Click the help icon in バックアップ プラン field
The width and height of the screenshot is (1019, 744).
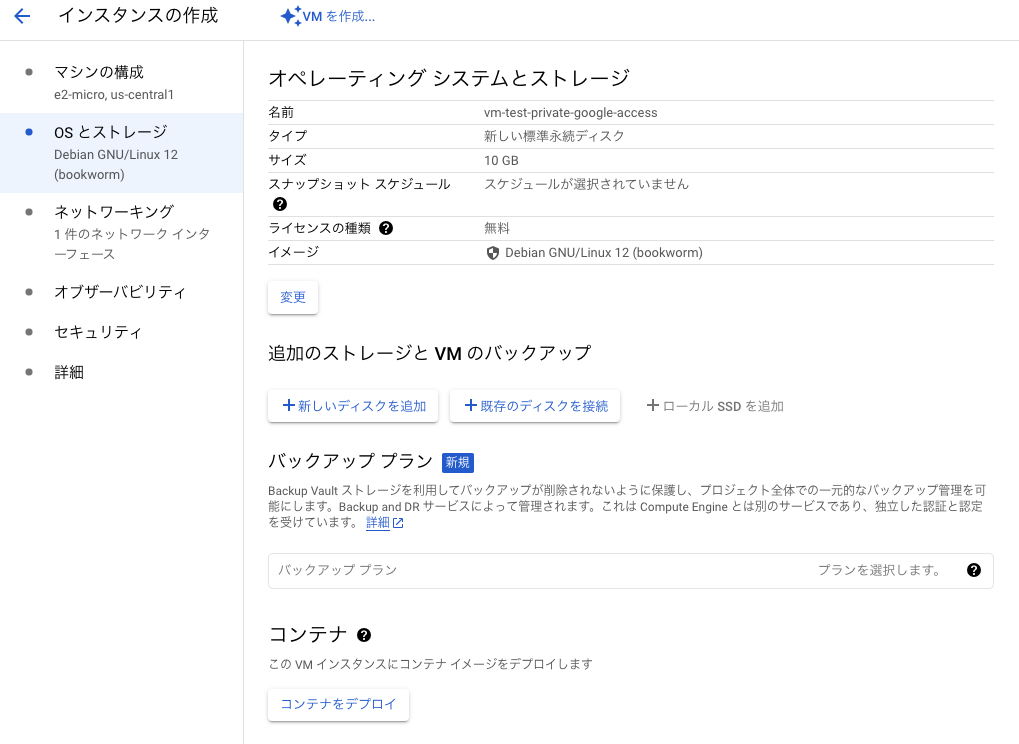(974, 570)
